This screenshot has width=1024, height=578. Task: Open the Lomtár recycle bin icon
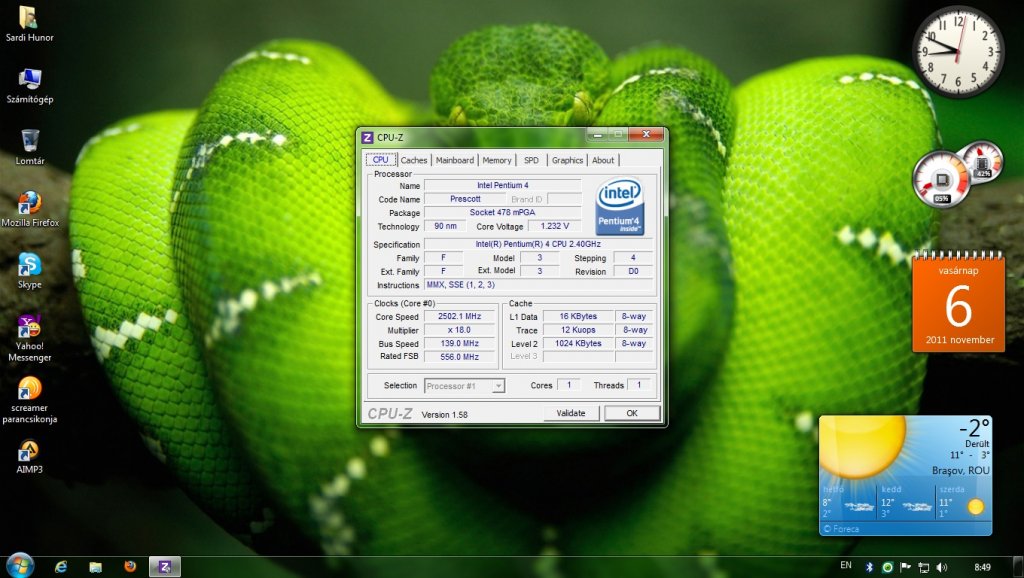click(x=29, y=147)
